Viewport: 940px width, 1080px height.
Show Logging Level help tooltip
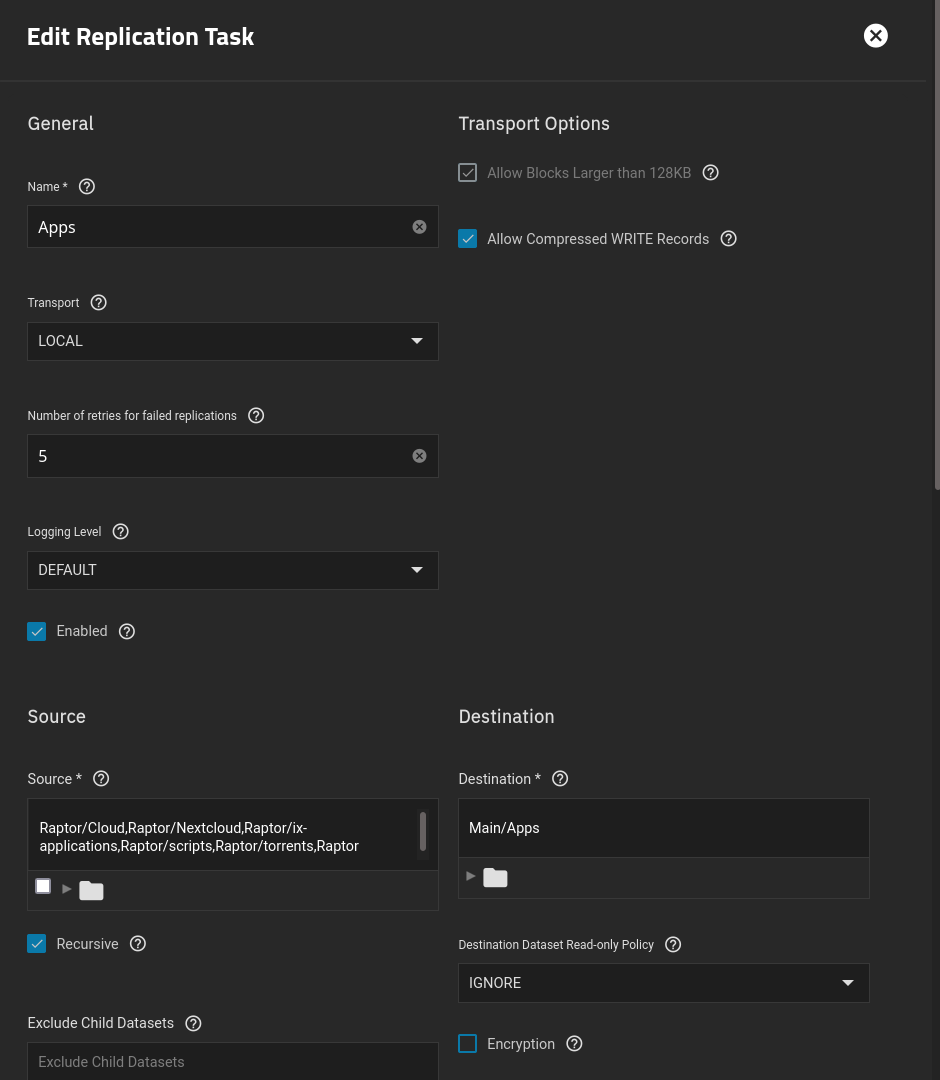(121, 532)
